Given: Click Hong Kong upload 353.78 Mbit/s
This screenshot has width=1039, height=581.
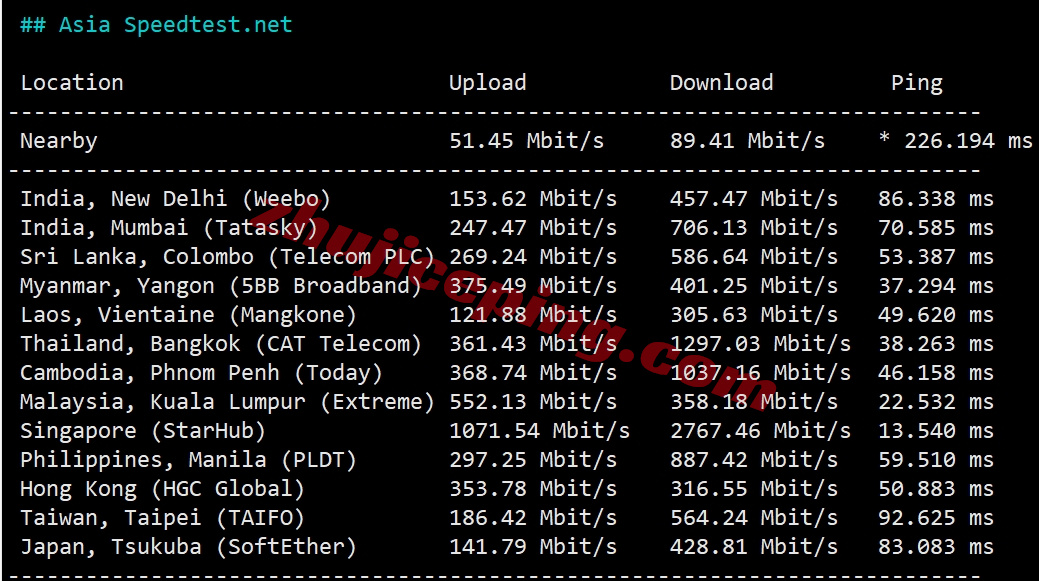Looking at the screenshot, I should [533, 490].
